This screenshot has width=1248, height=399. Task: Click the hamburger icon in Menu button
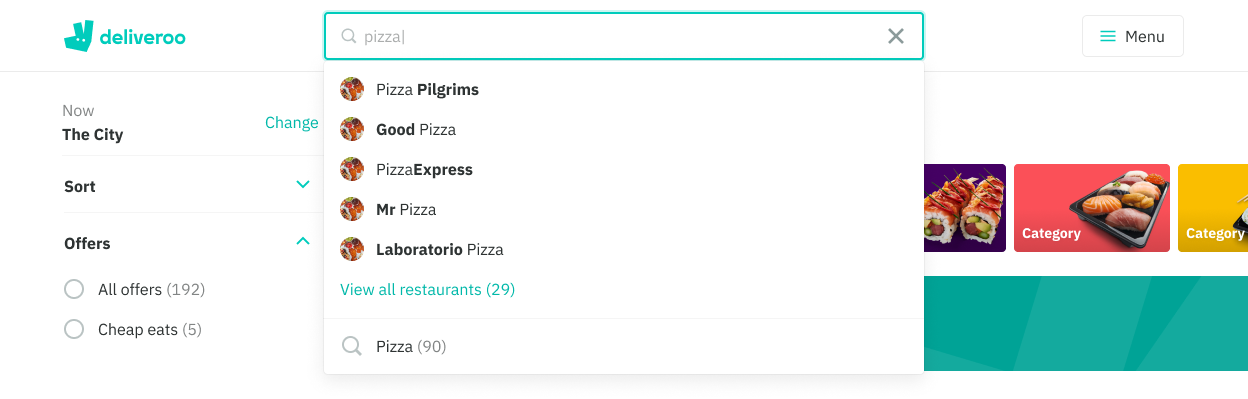(1108, 36)
